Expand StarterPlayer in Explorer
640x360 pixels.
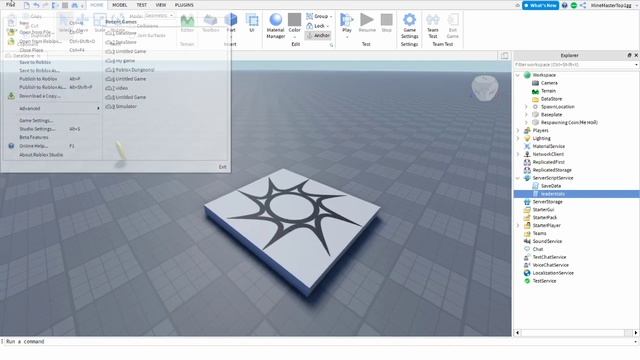[518, 226]
